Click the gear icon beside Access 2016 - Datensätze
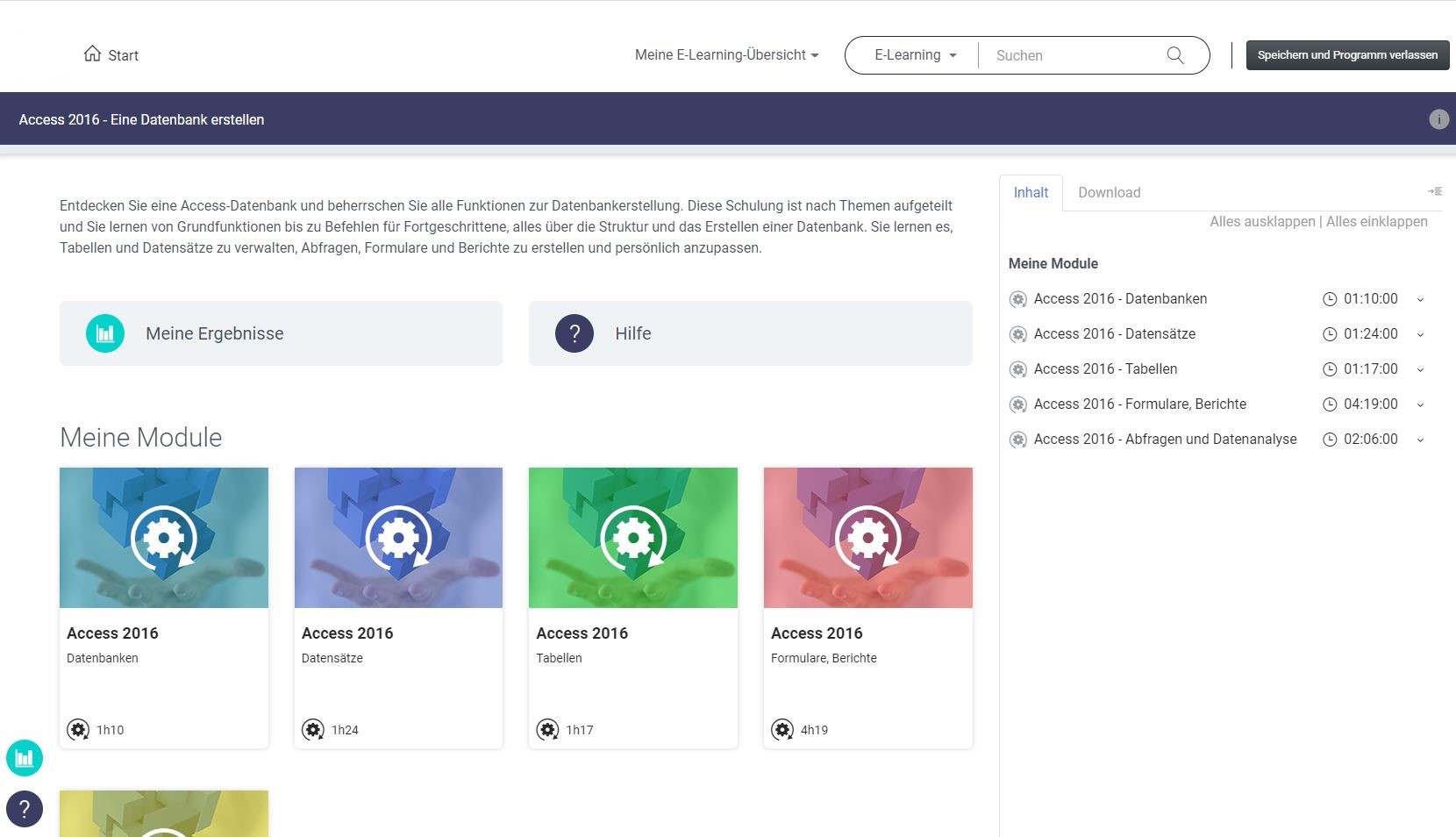The image size is (1456, 837). (x=1017, y=334)
